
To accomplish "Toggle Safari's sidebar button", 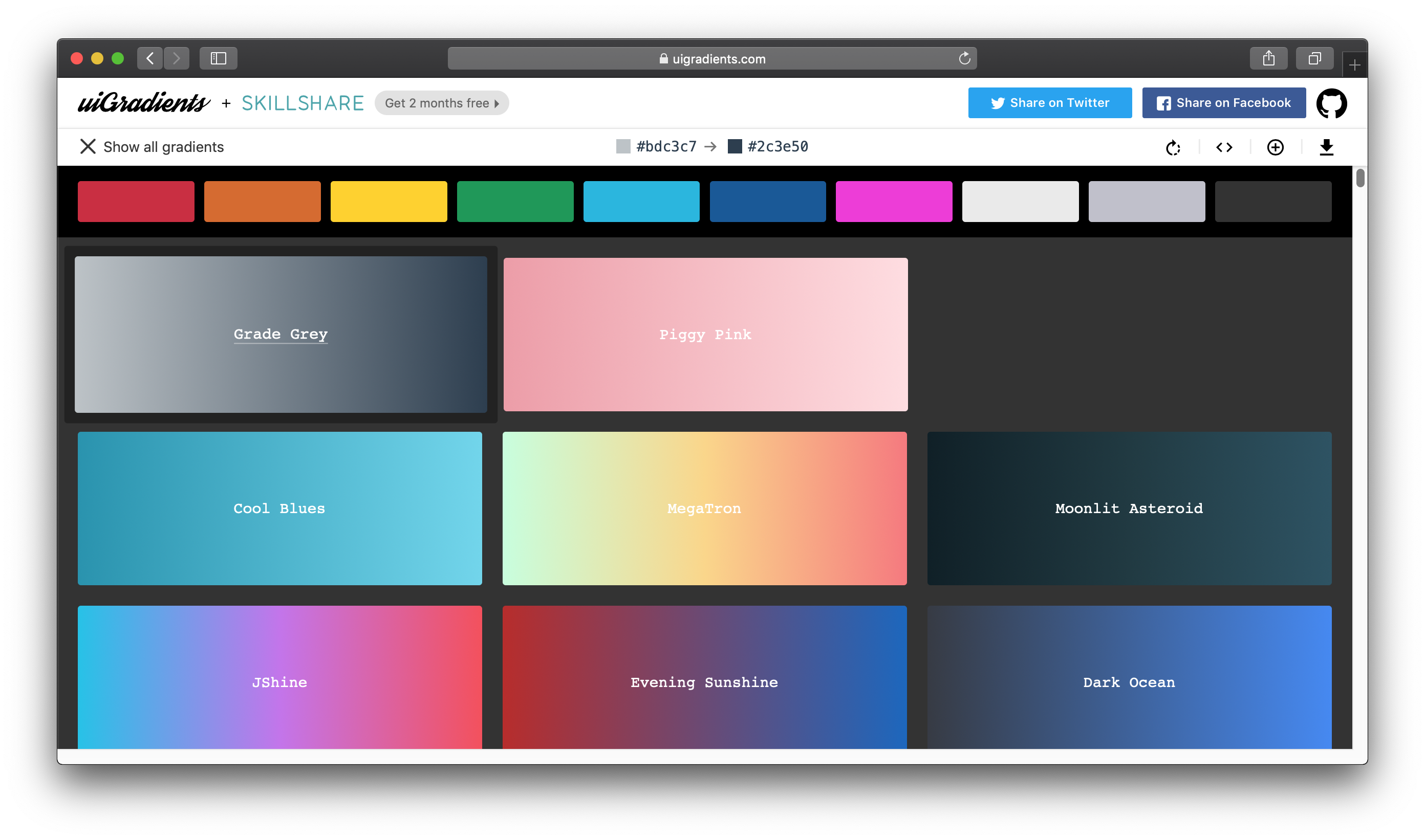I will [218, 58].
